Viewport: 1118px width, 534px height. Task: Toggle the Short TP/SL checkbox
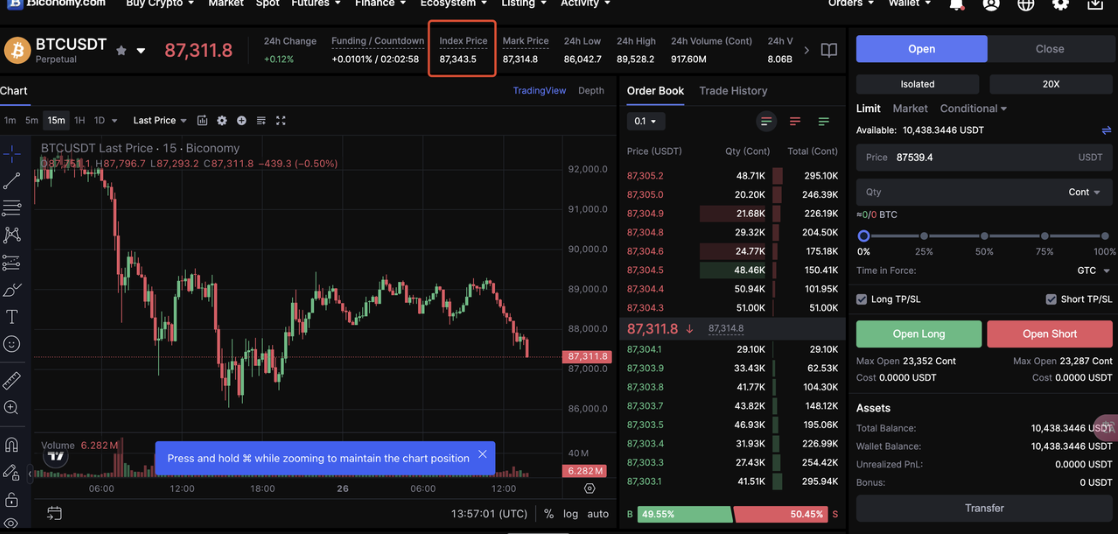1051,299
